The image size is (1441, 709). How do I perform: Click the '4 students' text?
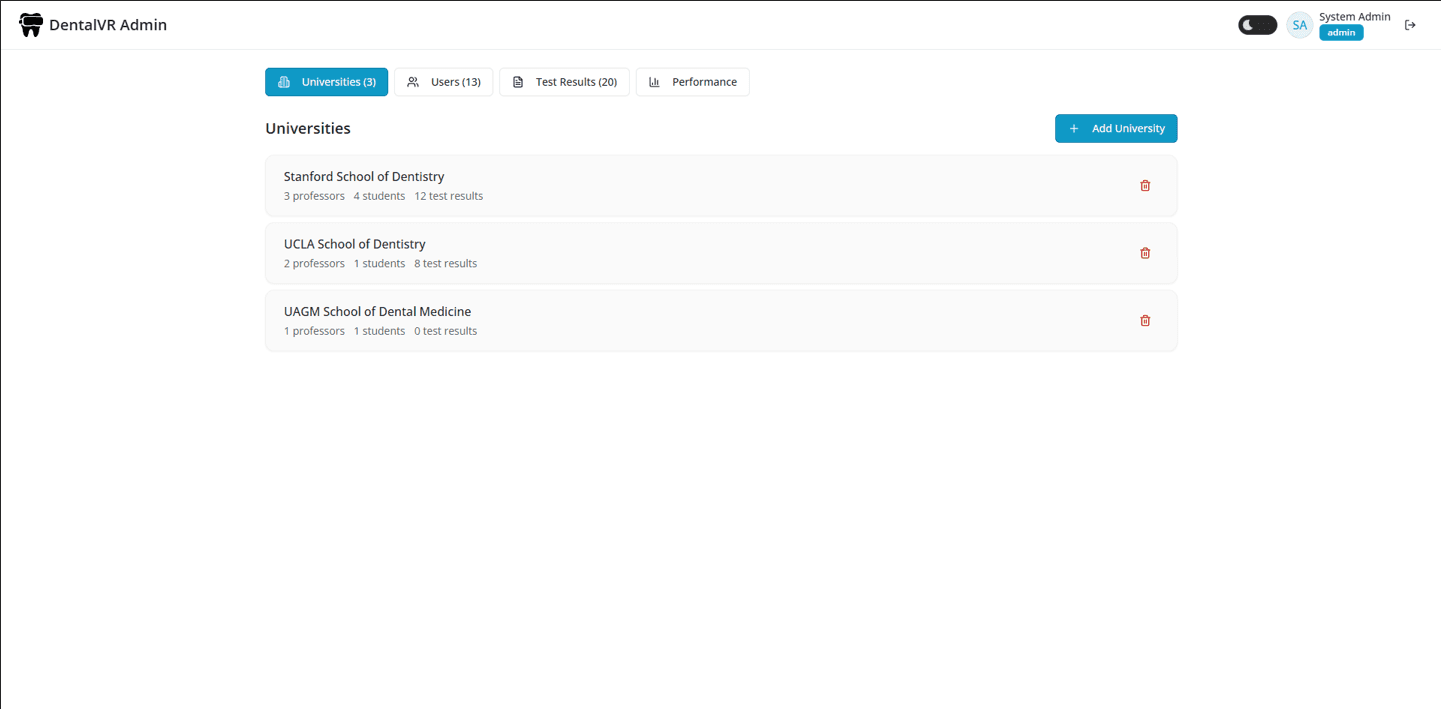pos(379,196)
